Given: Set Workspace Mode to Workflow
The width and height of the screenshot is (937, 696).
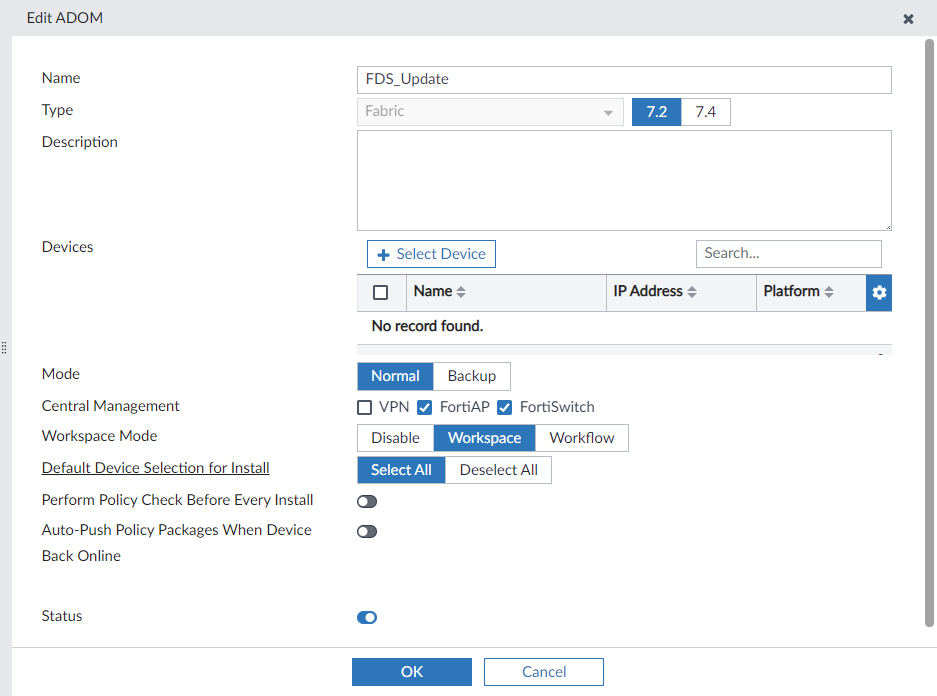Looking at the screenshot, I should coord(581,438).
